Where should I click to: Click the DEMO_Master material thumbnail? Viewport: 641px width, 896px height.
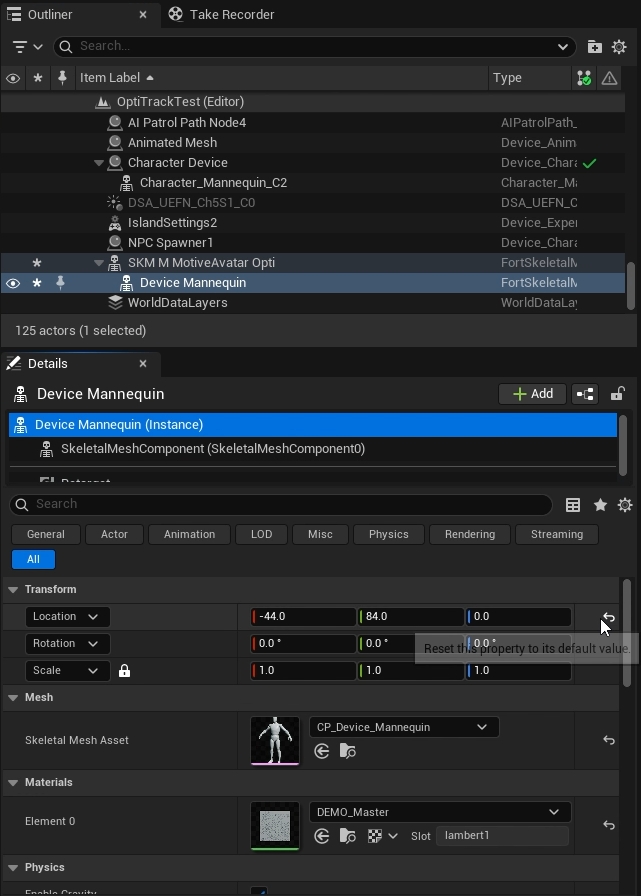[x=274, y=825]
